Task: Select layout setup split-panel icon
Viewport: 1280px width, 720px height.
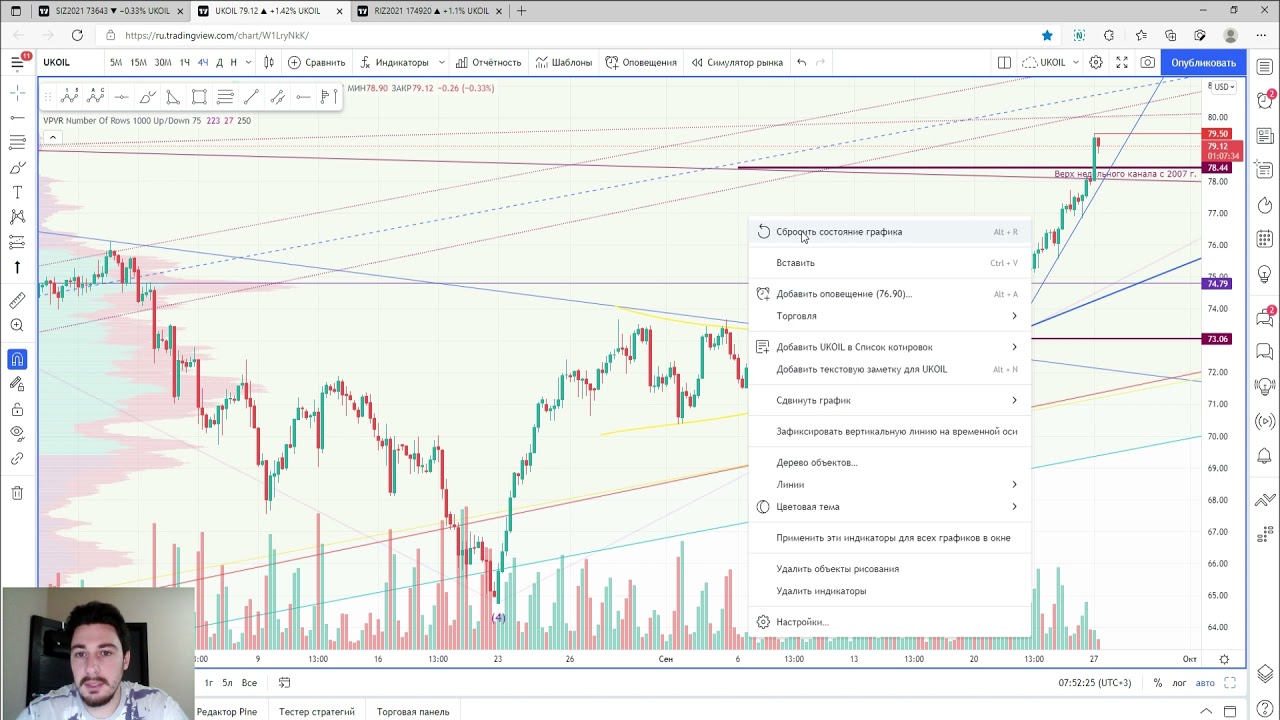Action: tap(1004, 62)
